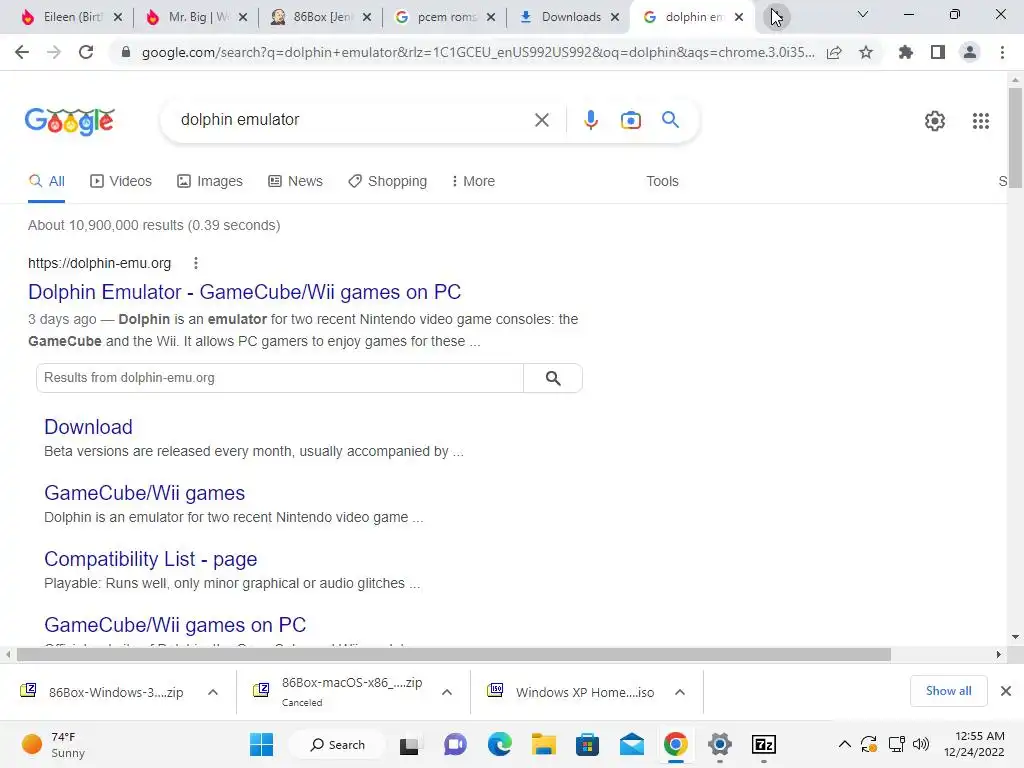Toggle the Chrome side panel icon
1024x768 pixels.
click(938, 52)
